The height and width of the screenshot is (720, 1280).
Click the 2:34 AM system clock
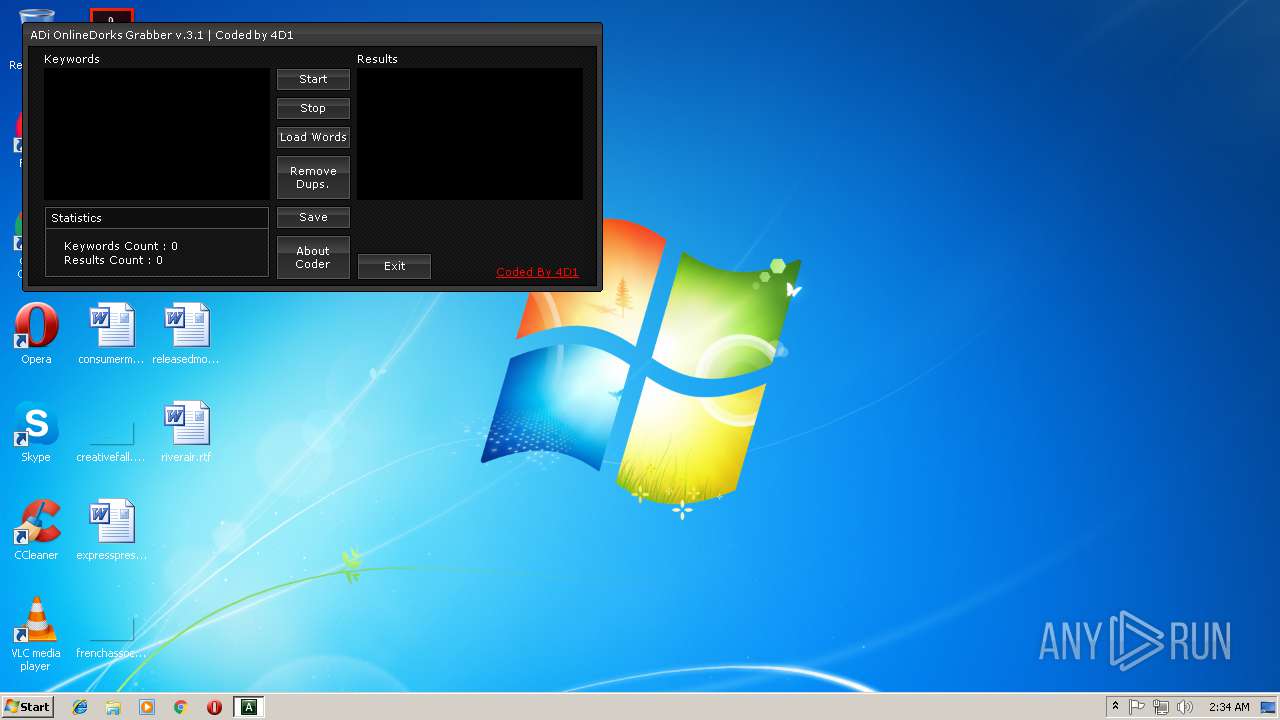[x=1229, y=707]
